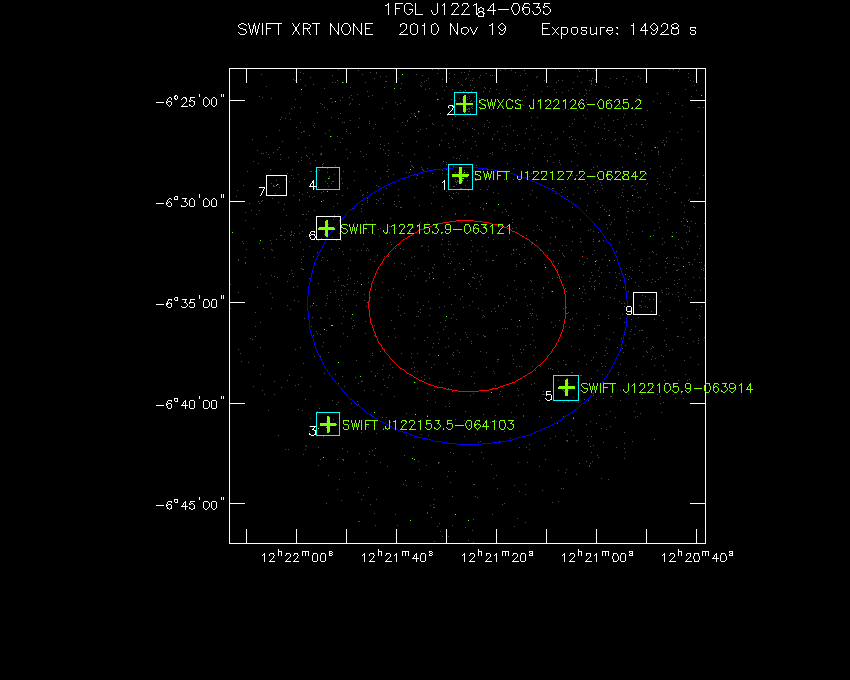This screenshot has width=850, height=680.
Task: Select the white box labeled 7
Action: (x=276, y=185)
